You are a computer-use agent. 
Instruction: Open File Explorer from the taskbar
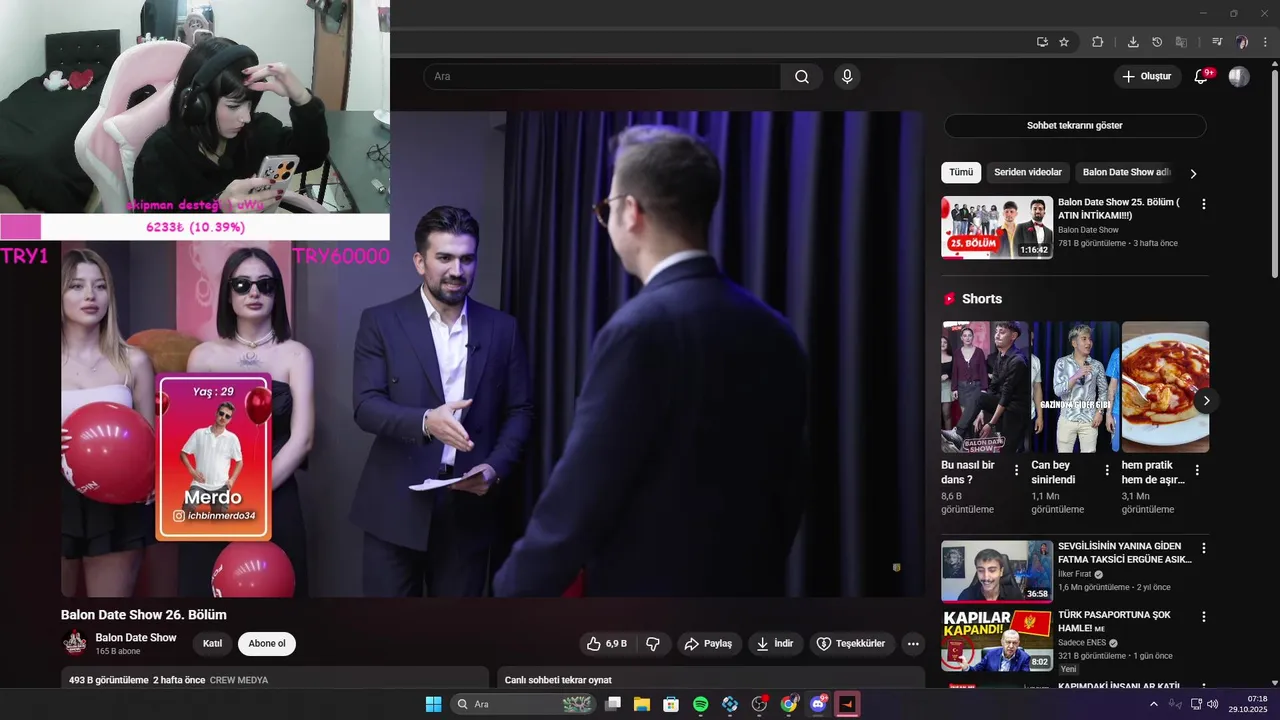[642, 704]
